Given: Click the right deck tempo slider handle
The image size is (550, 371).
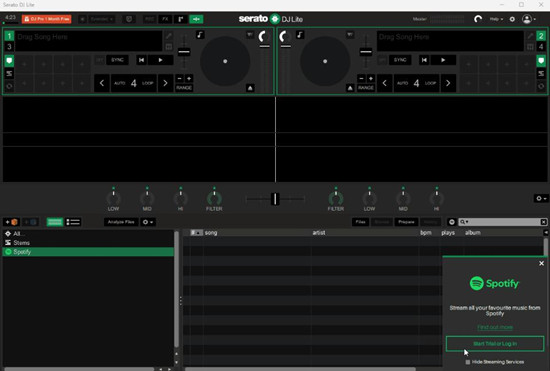Looking at the screenshot, I should (x=365, y=52).
